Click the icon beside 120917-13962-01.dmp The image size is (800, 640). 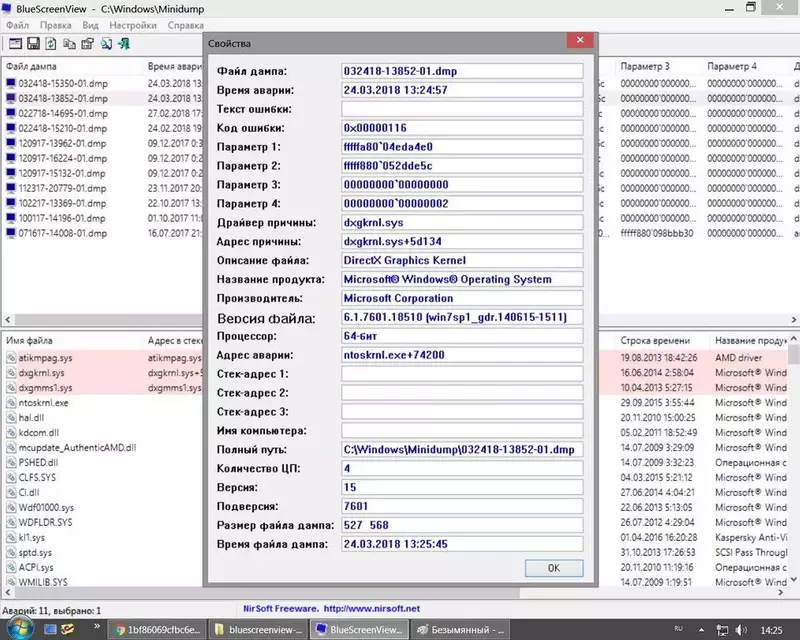[x=11, y=143]
